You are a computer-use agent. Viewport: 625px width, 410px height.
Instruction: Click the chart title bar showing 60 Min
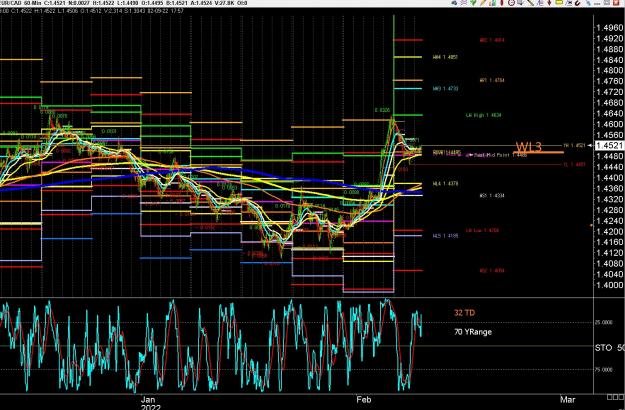pyautogui.click(x=124, y=3)
